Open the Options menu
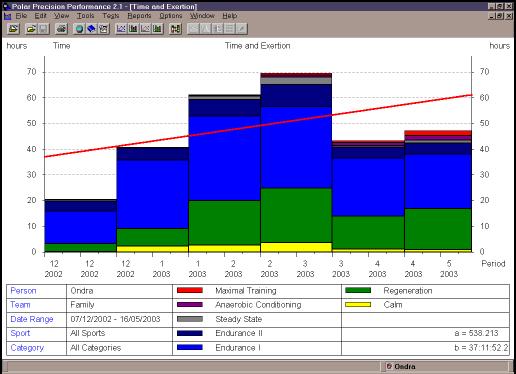Viewport: 516px width, 374px height. click(171, 16)
